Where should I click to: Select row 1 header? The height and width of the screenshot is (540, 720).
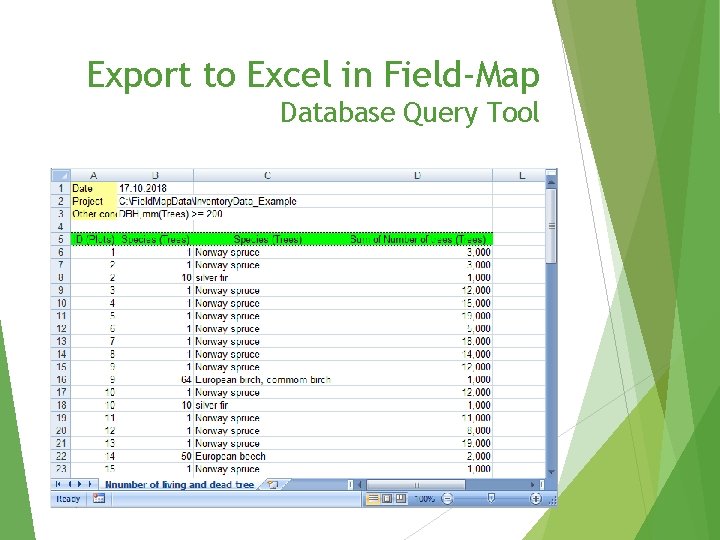[x=61, y=188]
